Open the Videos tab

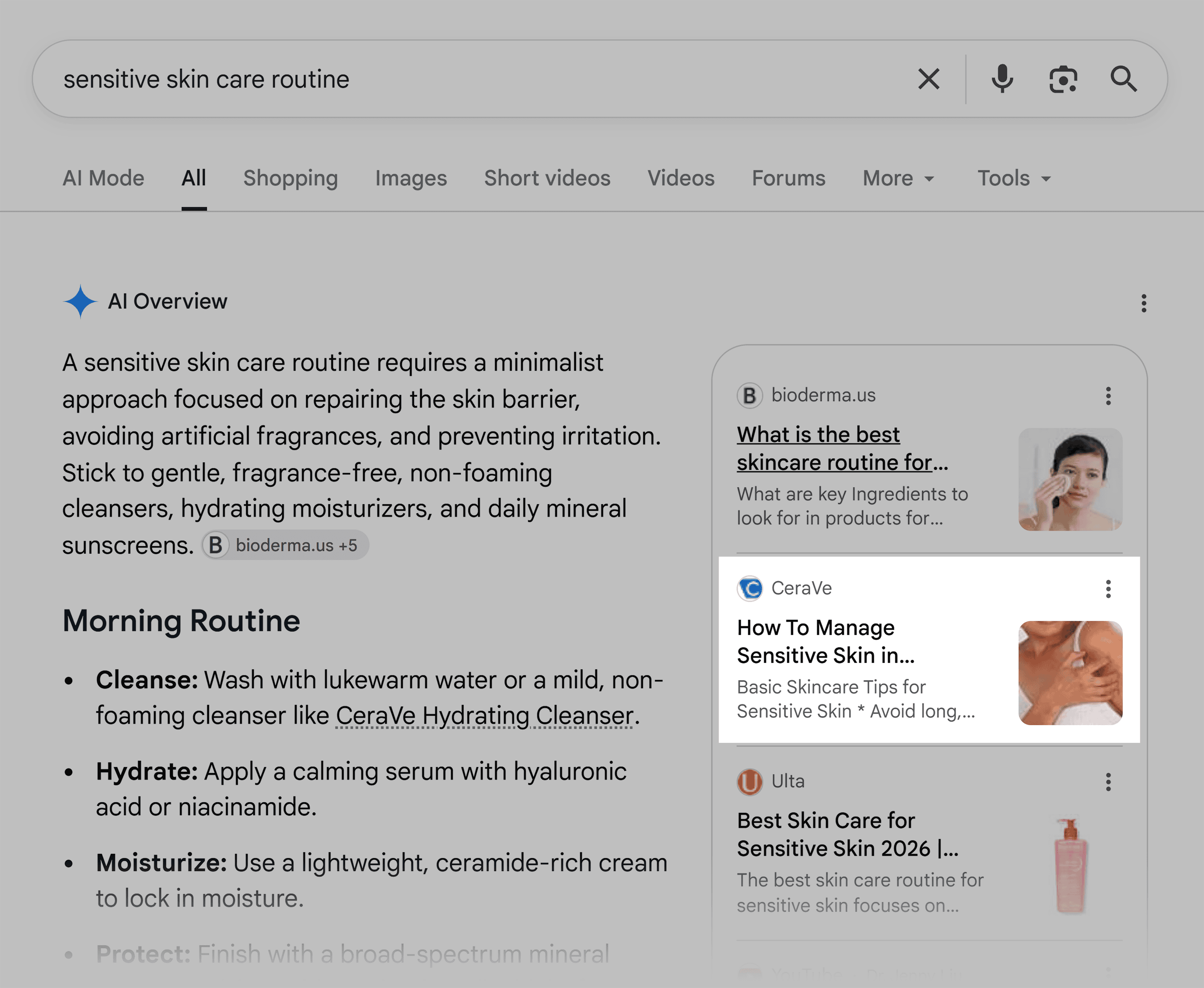point(681,178)
